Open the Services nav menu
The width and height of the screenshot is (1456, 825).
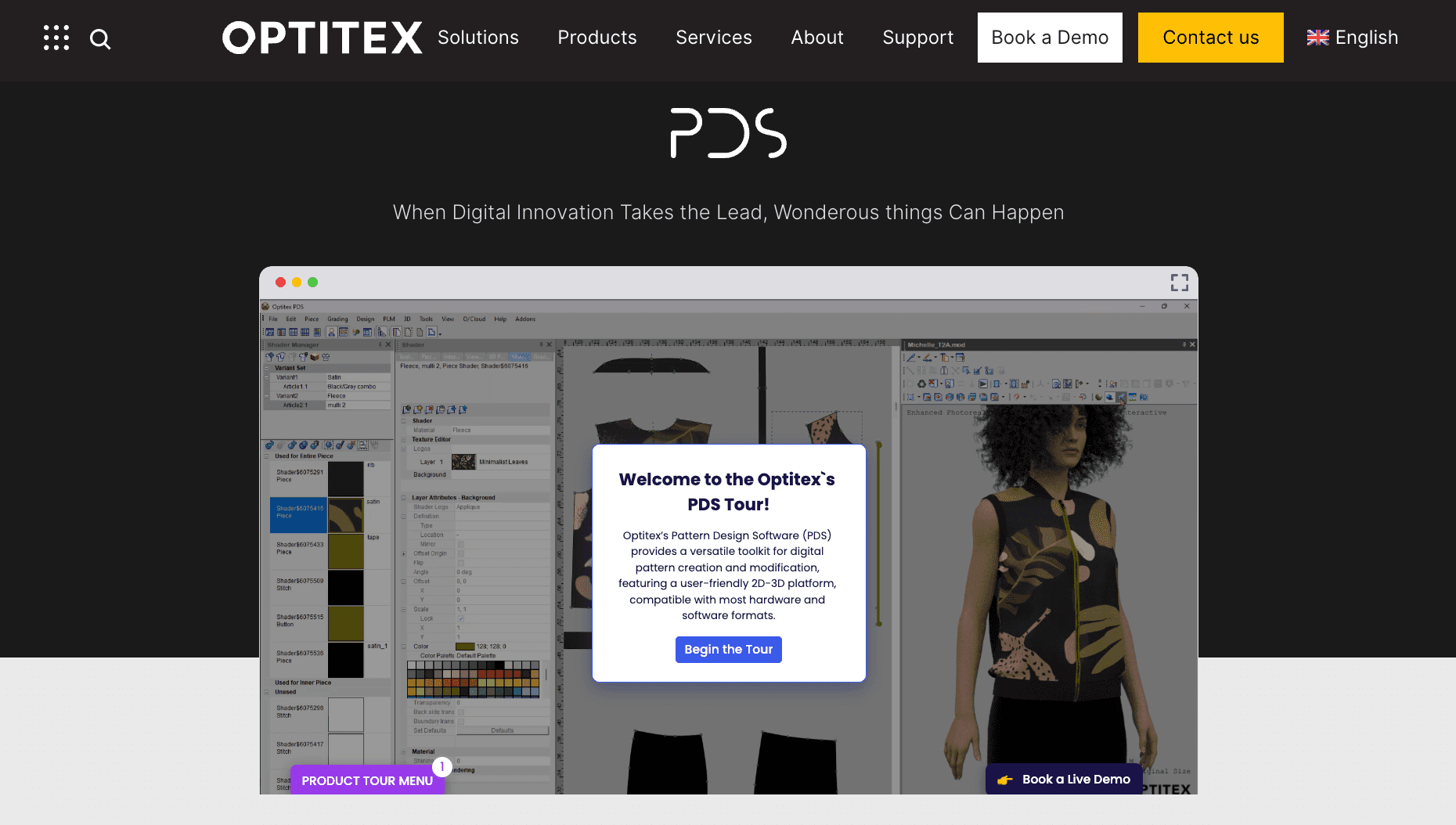714,38
